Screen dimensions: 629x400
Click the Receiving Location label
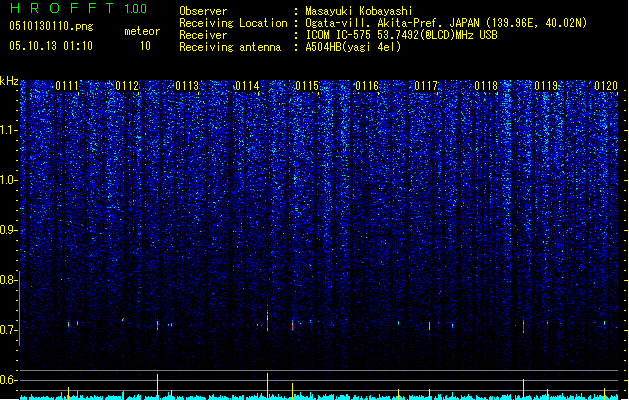click(233, 23)
